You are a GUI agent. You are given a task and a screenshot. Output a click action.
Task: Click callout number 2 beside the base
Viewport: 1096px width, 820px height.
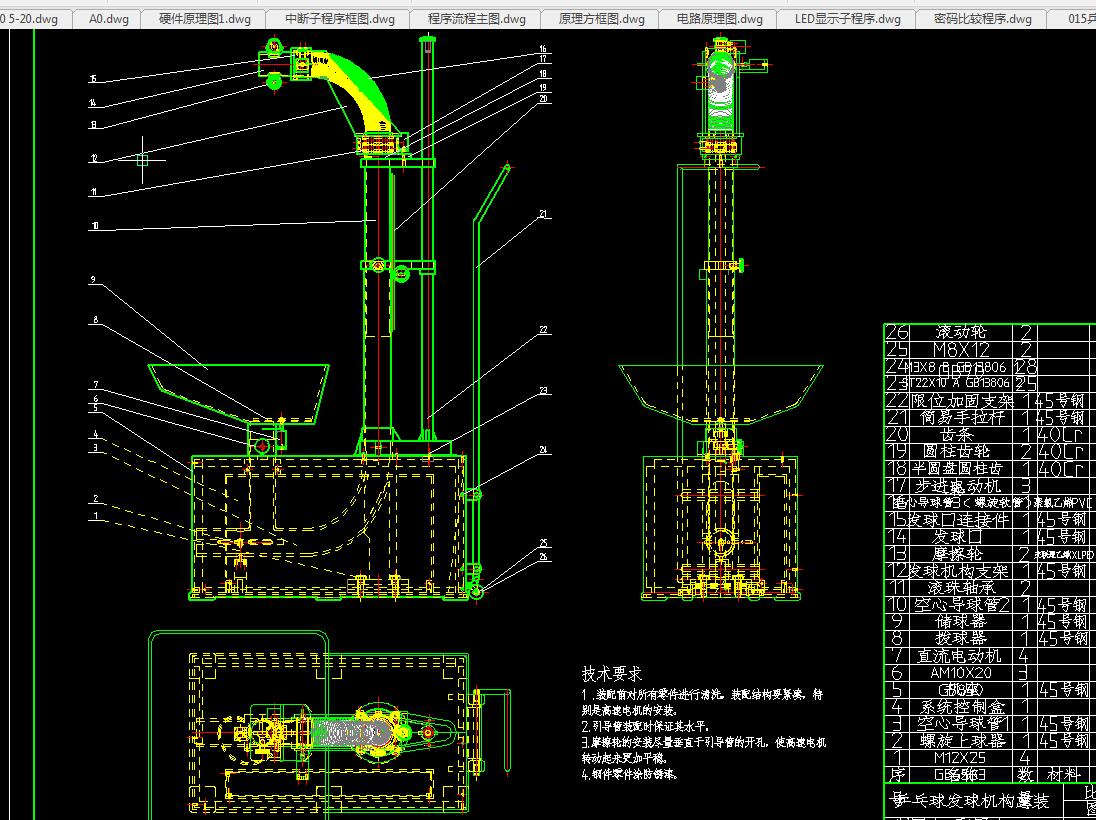[96, 499]
